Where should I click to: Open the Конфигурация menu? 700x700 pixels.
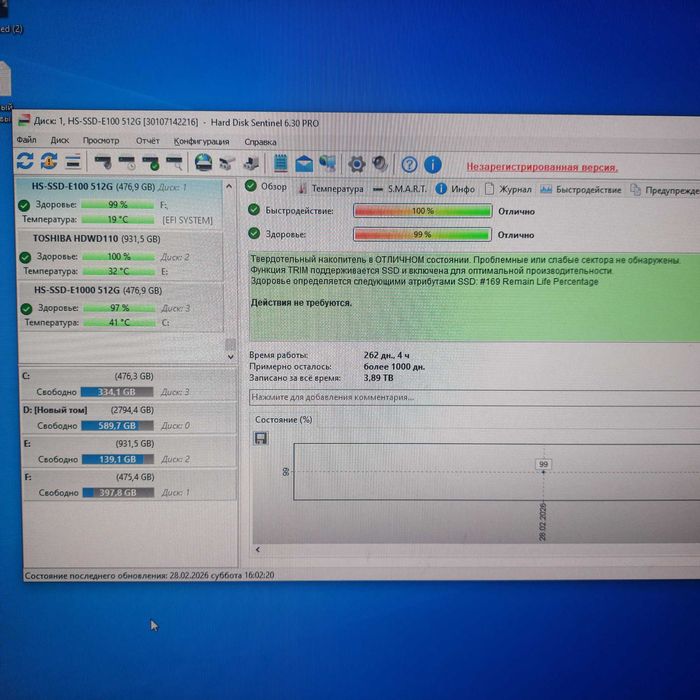click(201, 142)
